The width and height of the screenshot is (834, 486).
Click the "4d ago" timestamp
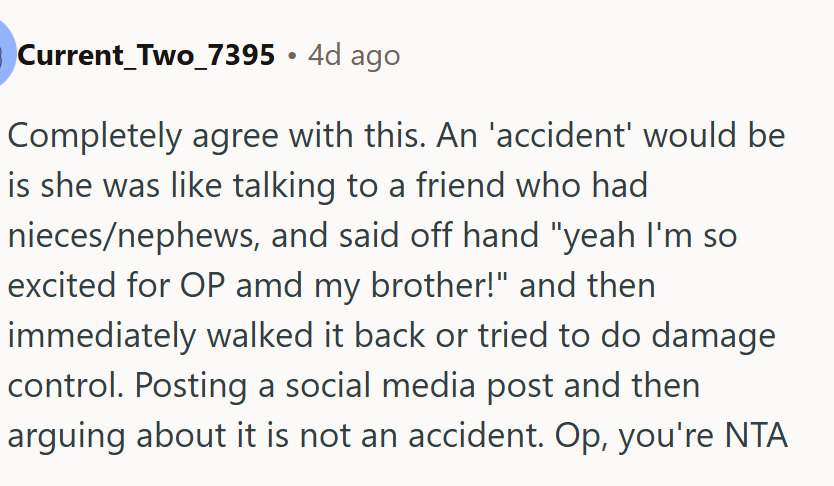354,56
